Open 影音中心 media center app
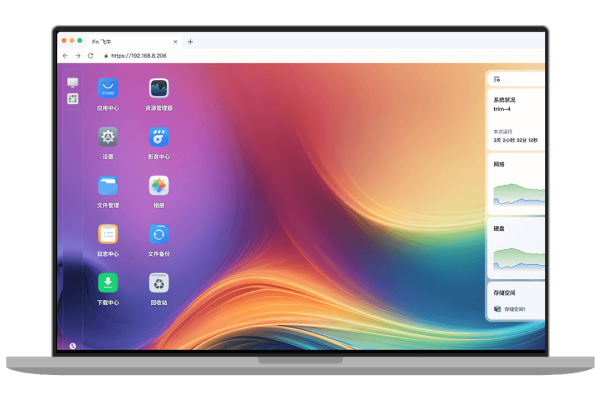600x400 pixels. point(158,136)
